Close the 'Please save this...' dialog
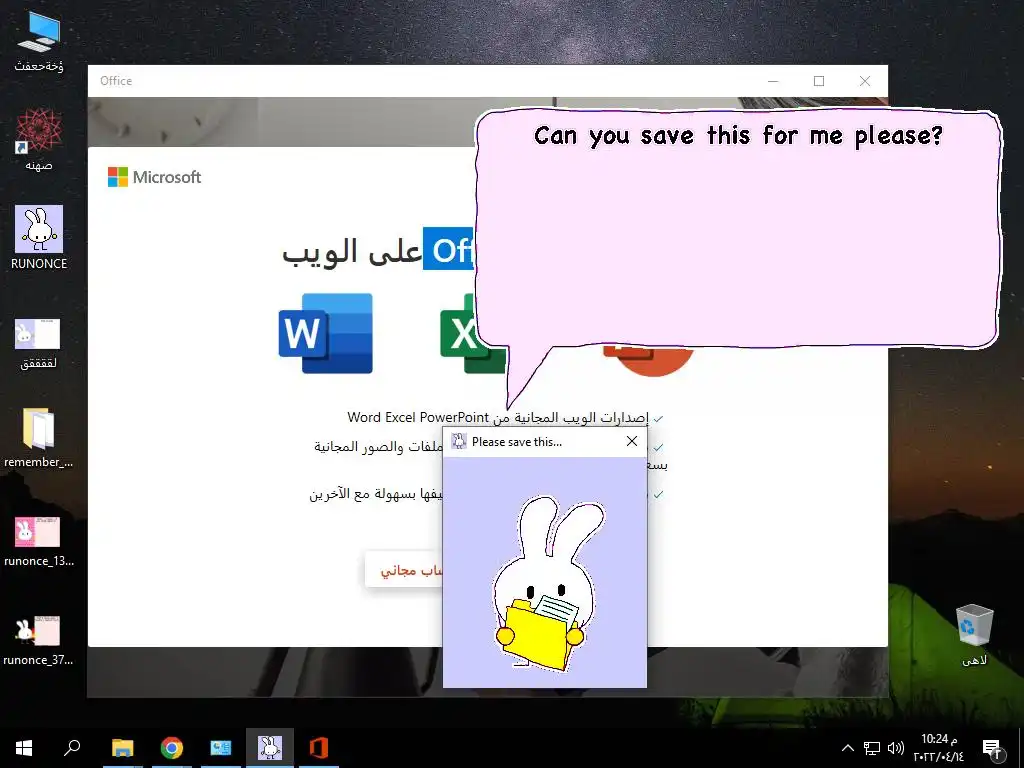Viewport: 1024px width, 768px height. tap(632, 441)
